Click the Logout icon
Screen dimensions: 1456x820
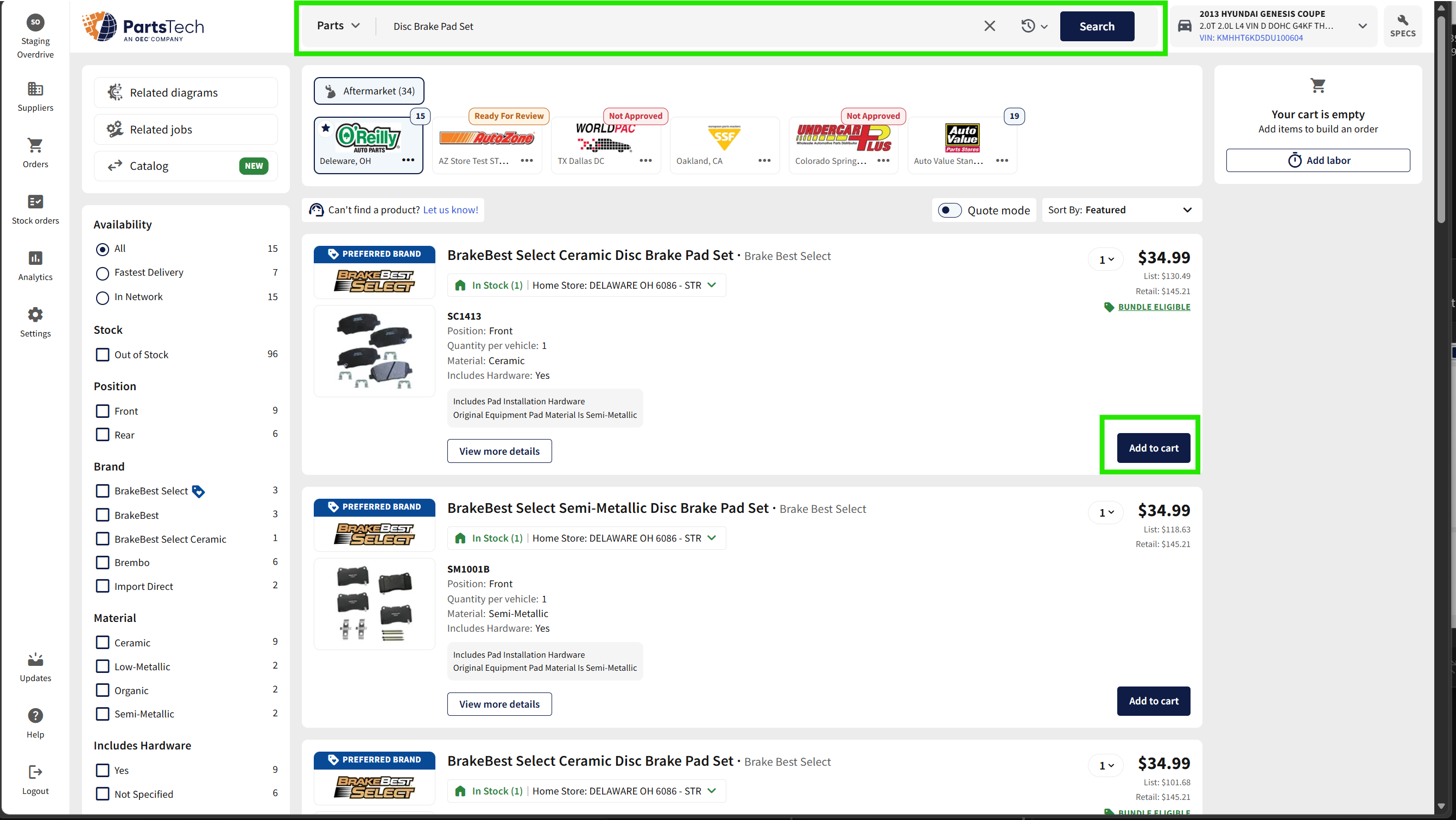tap(35, 771)
